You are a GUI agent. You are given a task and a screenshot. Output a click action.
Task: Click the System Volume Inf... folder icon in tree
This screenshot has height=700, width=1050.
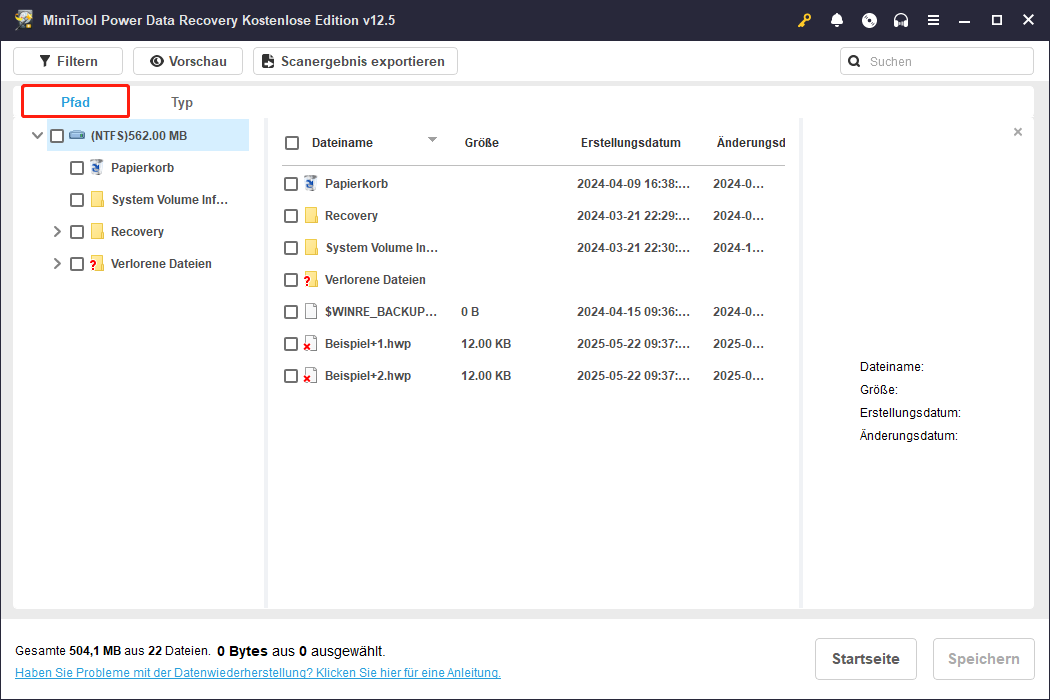pos(97,199)
